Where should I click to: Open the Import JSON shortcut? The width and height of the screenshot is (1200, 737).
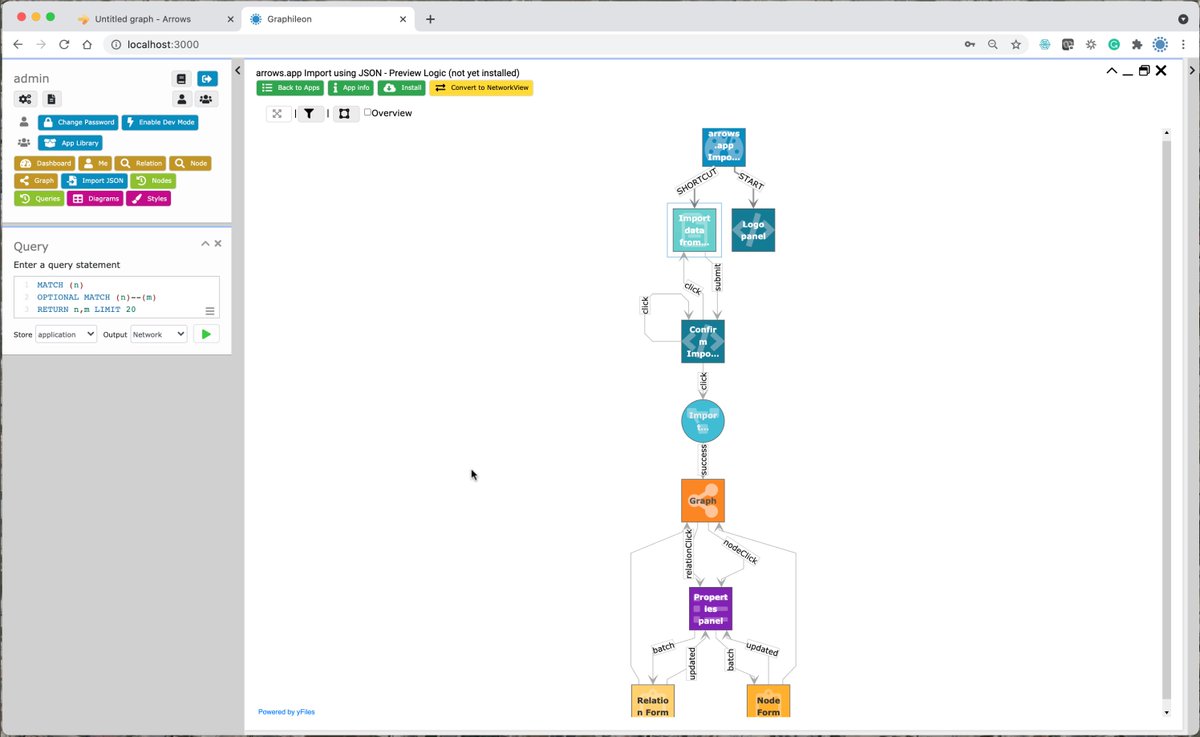click(94, 181)
